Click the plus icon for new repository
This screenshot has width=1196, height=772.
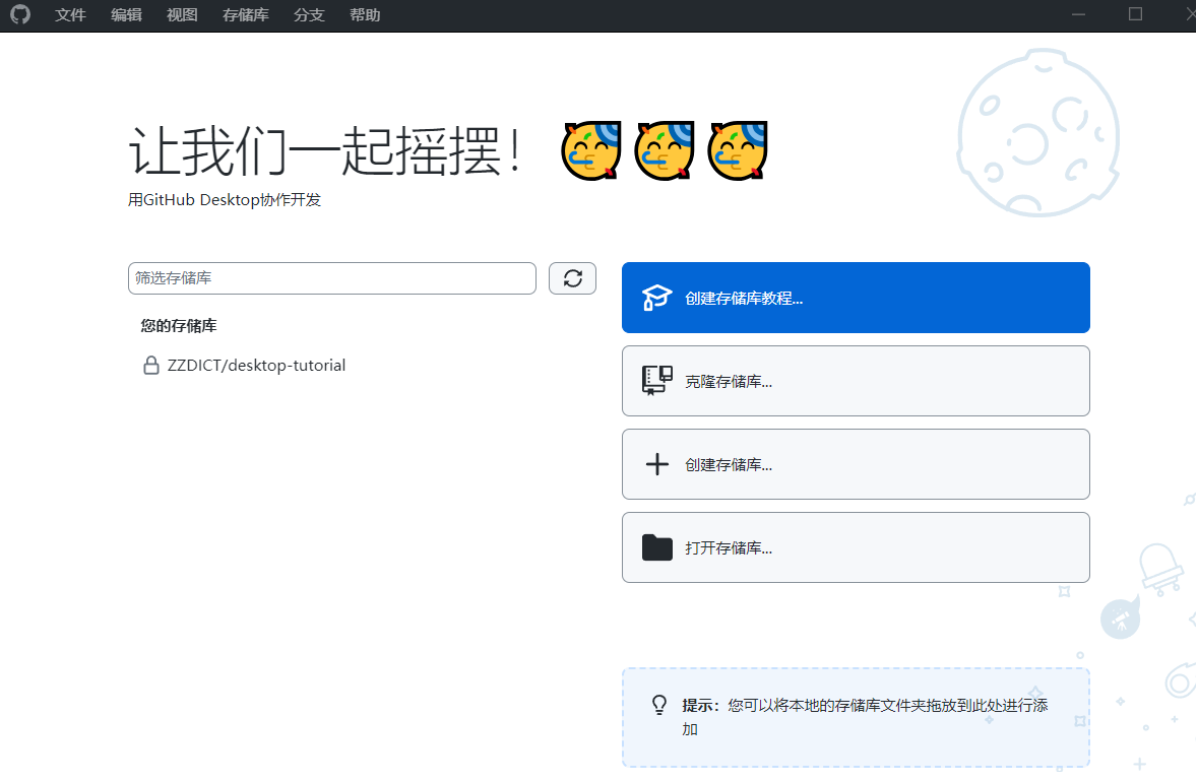[657, 464]
